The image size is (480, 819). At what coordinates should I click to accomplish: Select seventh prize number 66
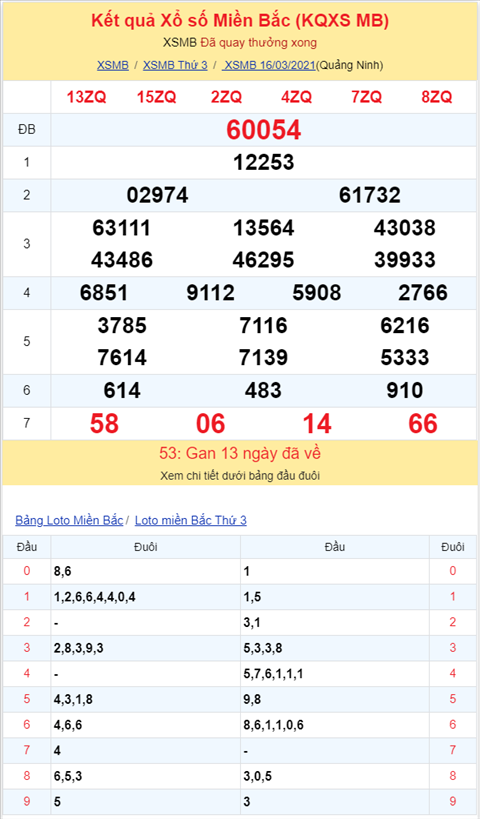[x=423, y=424]
